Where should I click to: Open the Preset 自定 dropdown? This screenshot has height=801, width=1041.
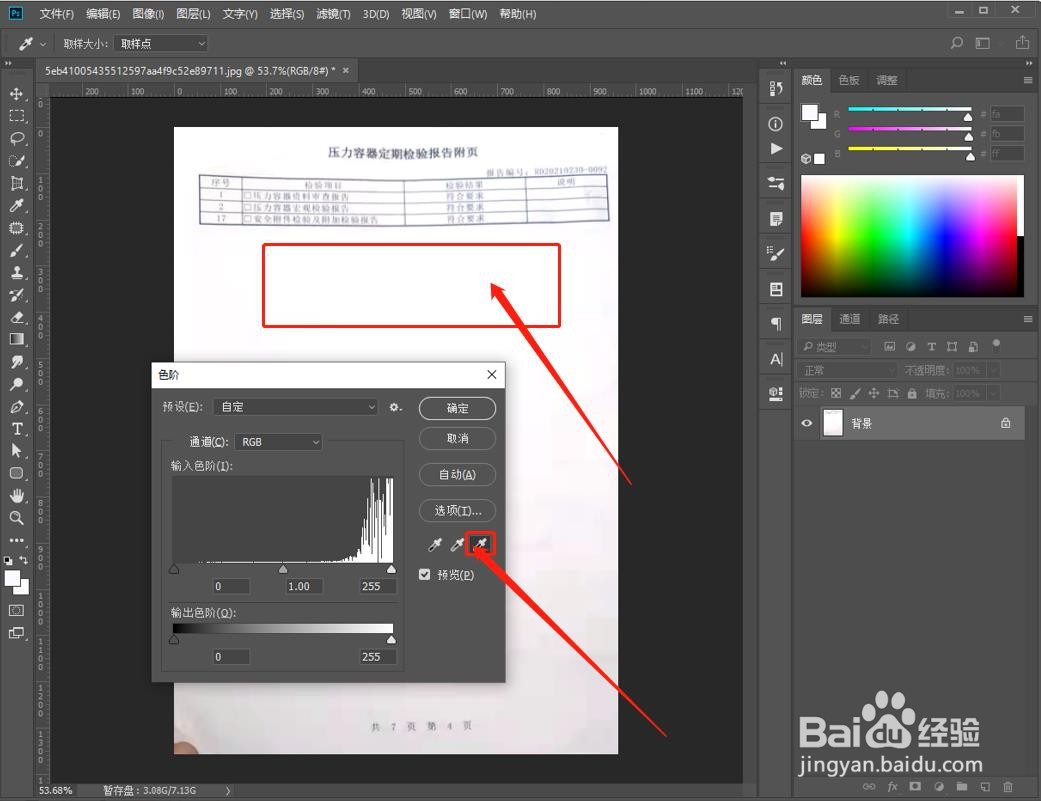296,407
